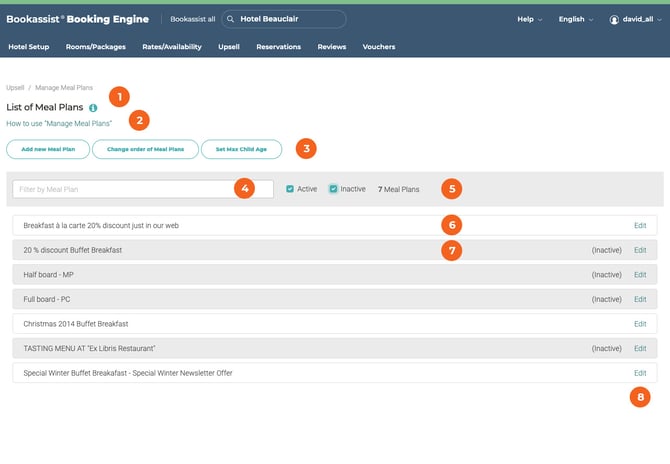Select the Reservations menu item
This screenshot has height=464, width=670.
coord(278,47)
